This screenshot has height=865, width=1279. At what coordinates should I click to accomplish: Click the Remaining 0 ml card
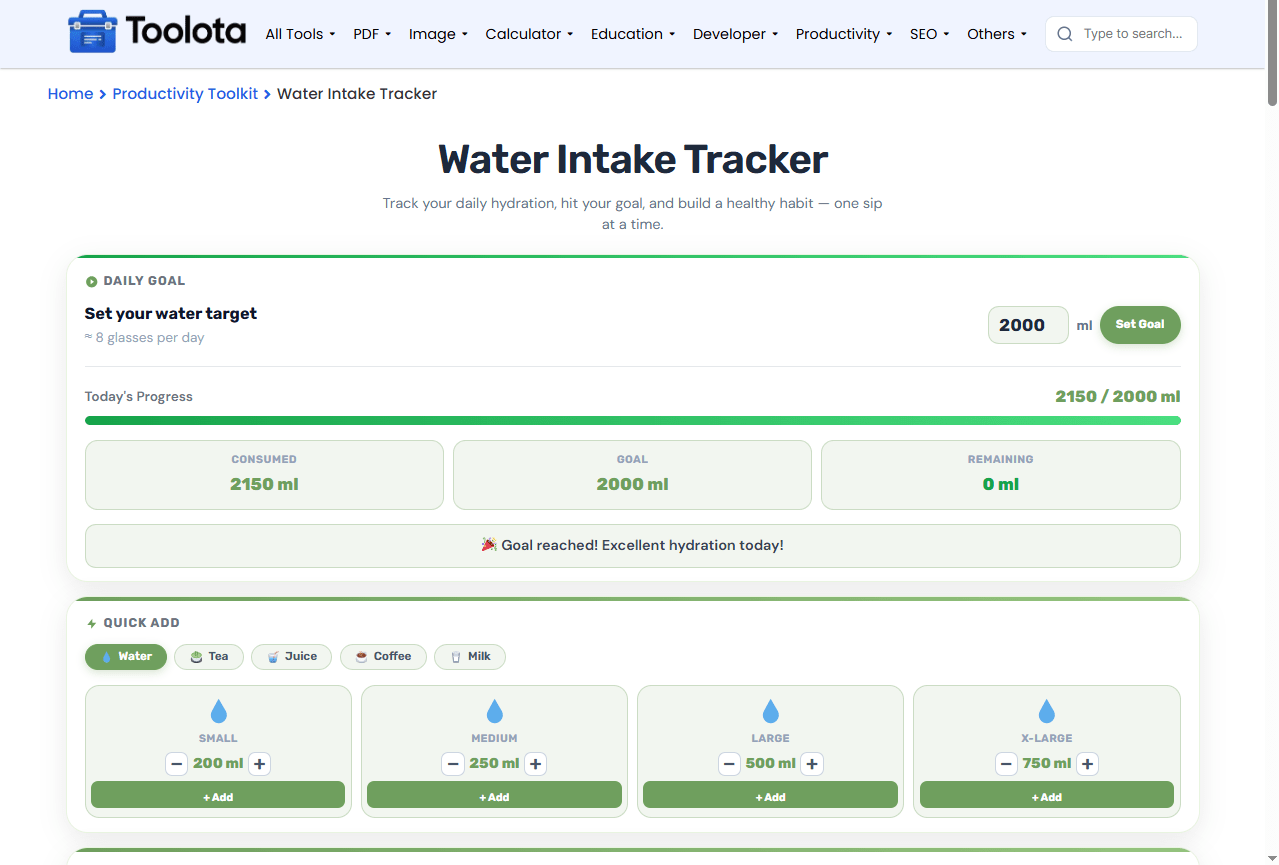(1001, 475)
